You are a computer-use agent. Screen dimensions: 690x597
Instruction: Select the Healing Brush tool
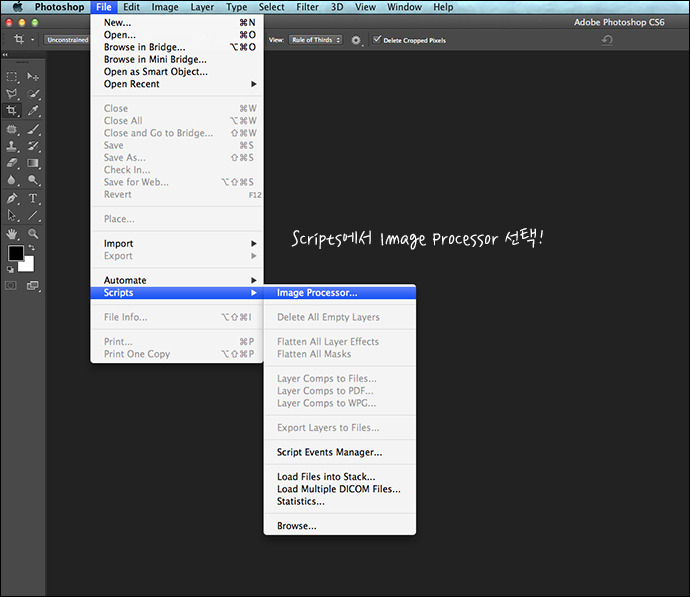(12, 129)
